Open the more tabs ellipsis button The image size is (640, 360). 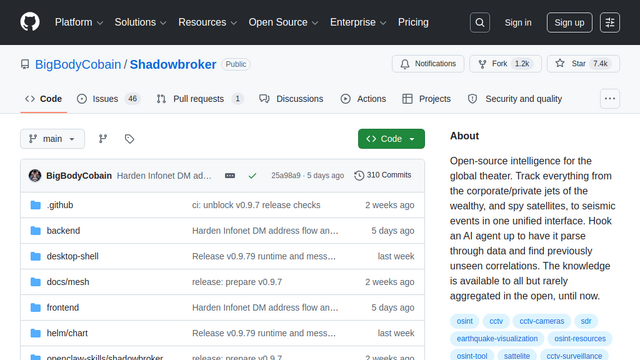[610, 99]
